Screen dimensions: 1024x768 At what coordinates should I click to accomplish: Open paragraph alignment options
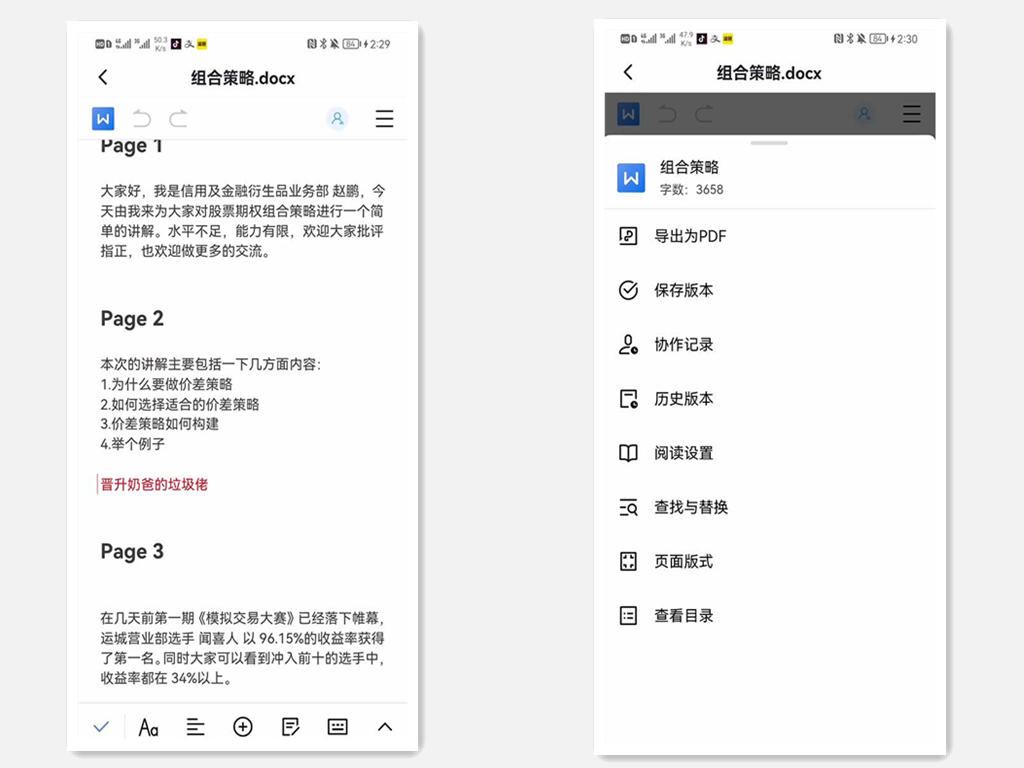[x=195, y=727]
